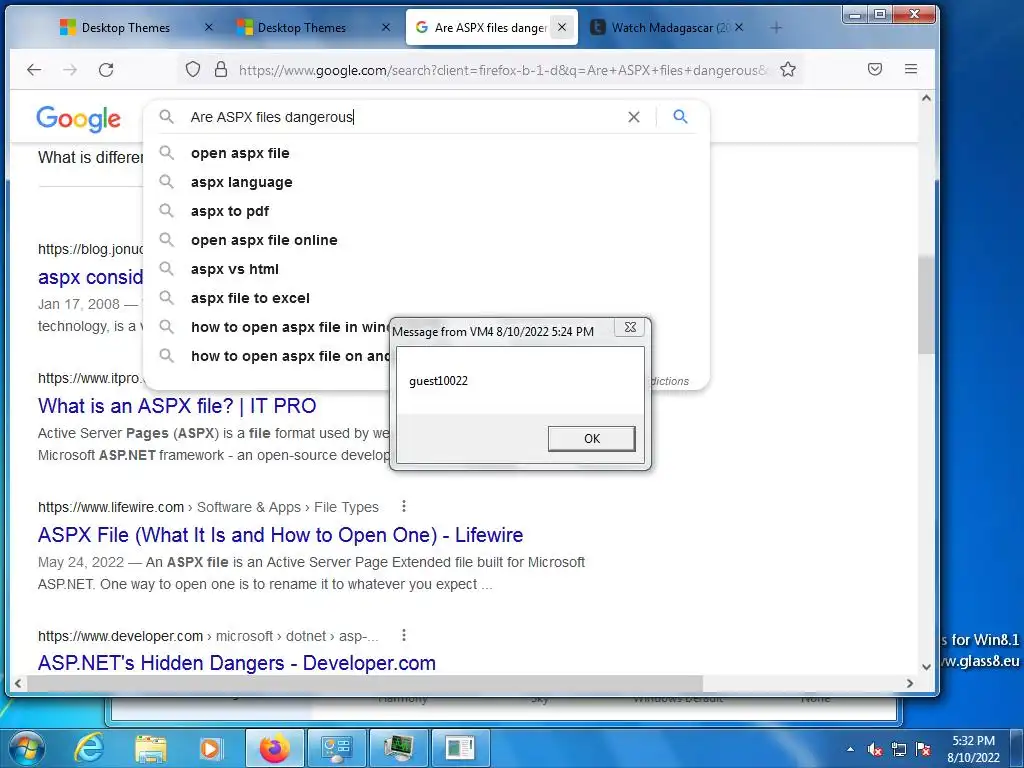Click the padlock site security icon

[221, 69]
